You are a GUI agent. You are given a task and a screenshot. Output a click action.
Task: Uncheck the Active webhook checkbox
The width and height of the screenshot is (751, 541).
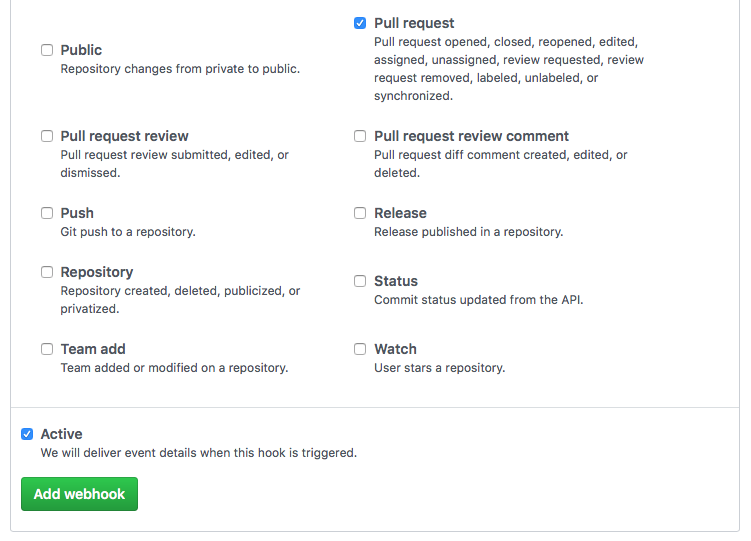tap(27, 434)
